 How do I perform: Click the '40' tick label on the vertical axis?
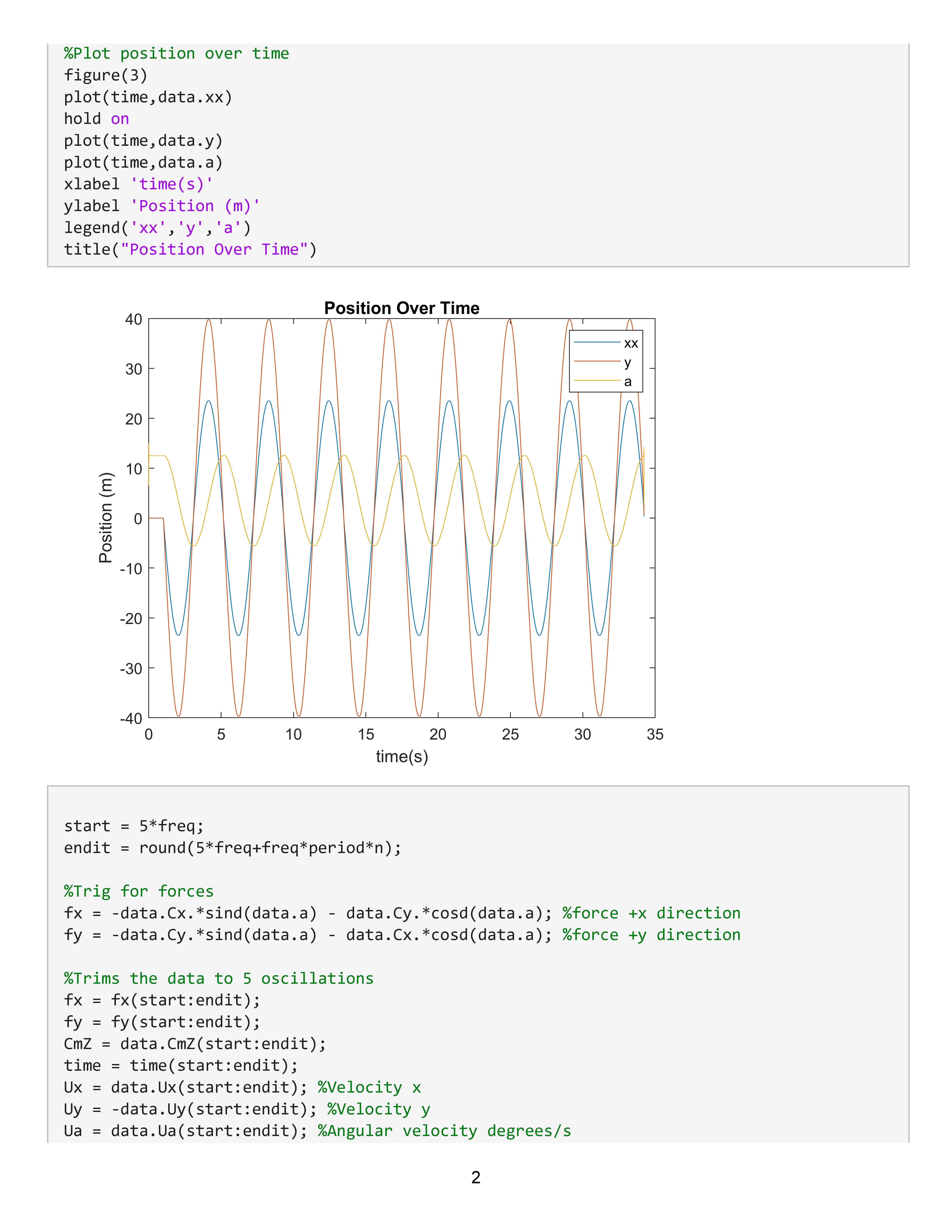tap(134, 319)
